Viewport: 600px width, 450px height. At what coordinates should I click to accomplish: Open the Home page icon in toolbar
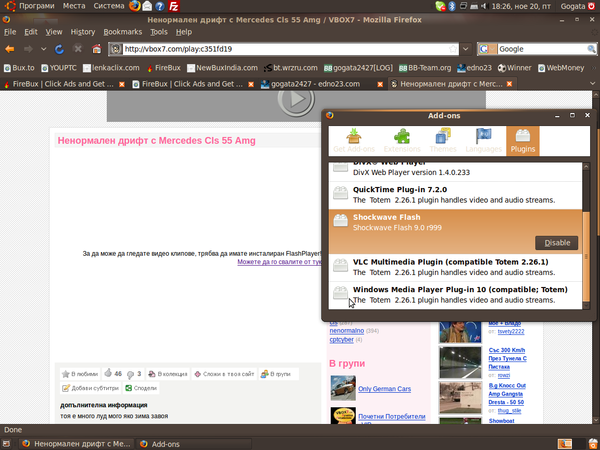[96, 49]
